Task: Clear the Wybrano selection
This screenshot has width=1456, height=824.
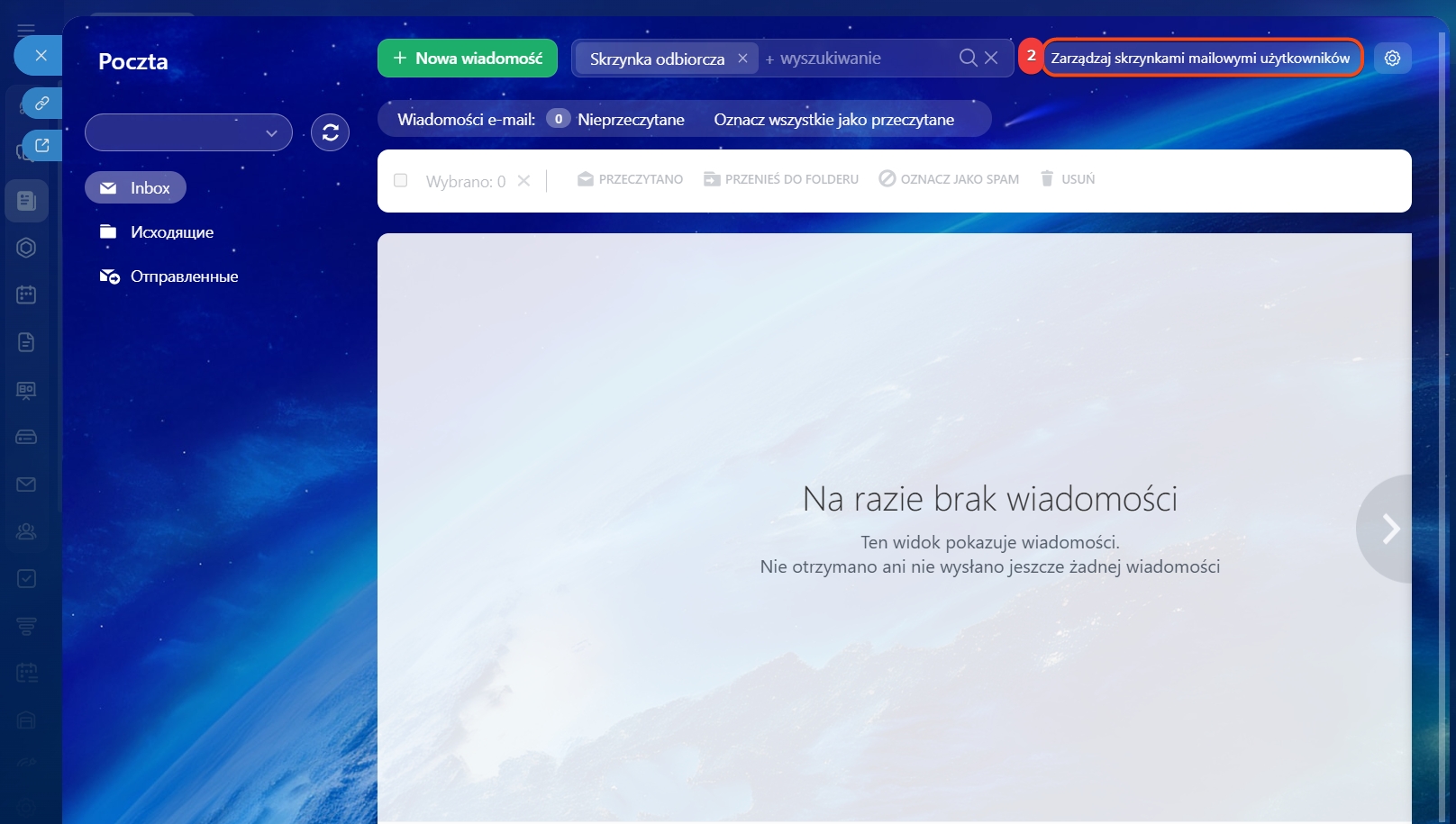Action: tap(523, 181)
